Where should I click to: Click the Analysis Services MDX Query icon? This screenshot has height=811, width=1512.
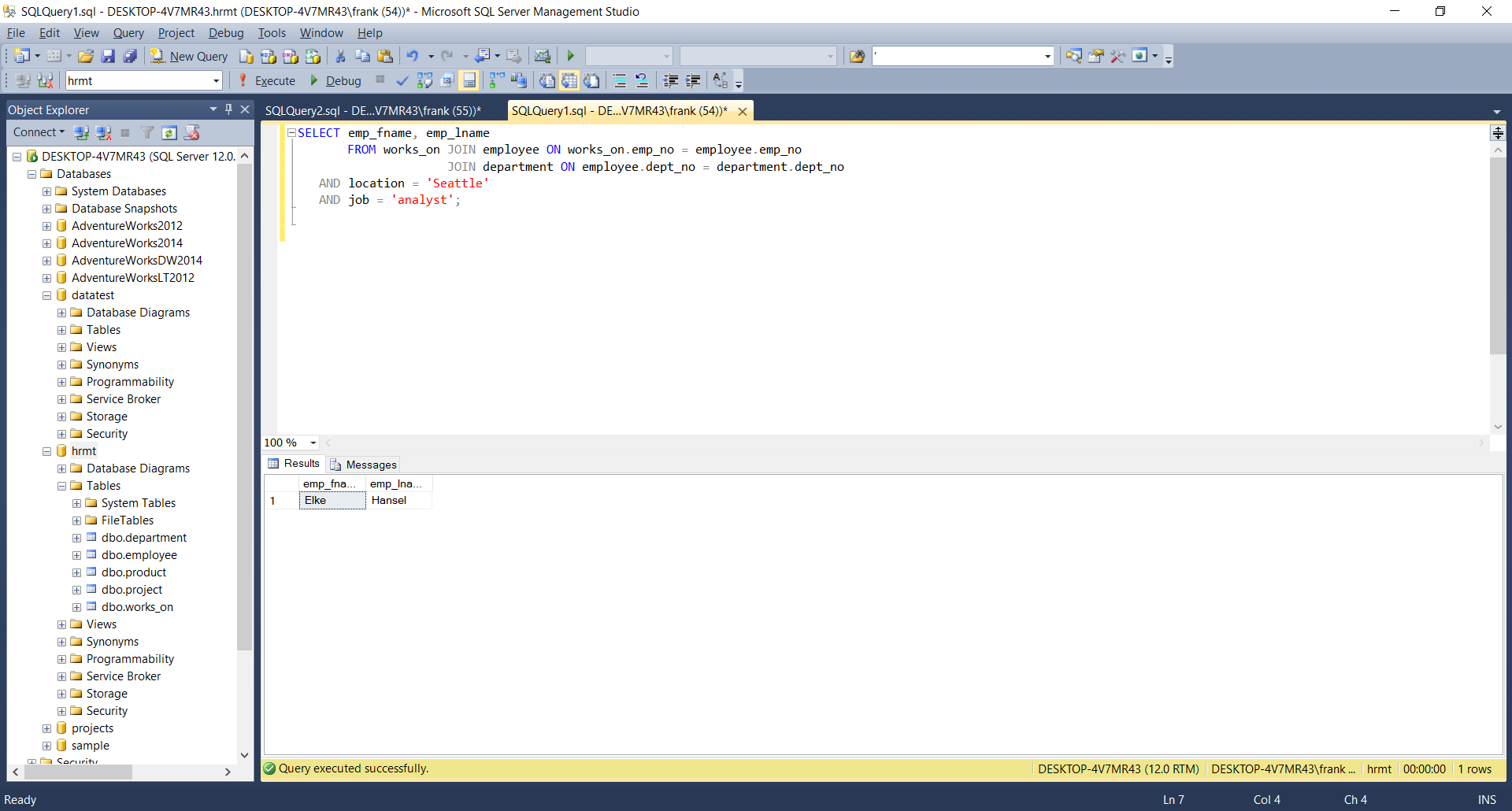coord(269,56)
